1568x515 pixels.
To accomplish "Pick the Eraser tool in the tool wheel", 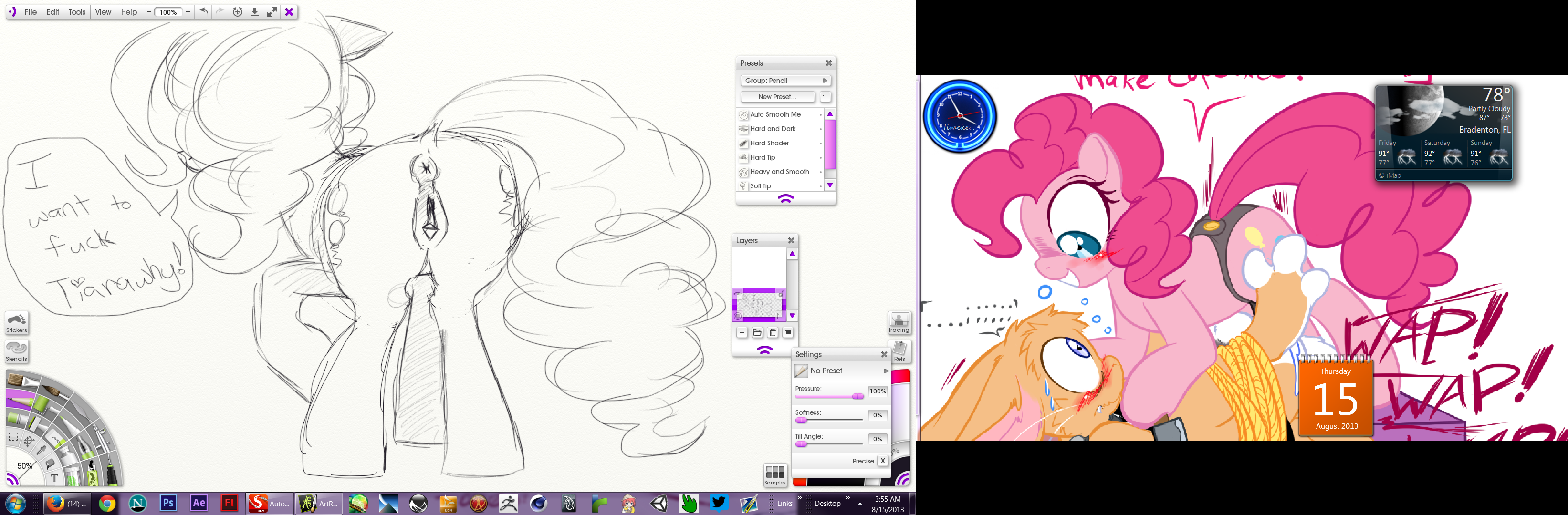I will point(55,440).
